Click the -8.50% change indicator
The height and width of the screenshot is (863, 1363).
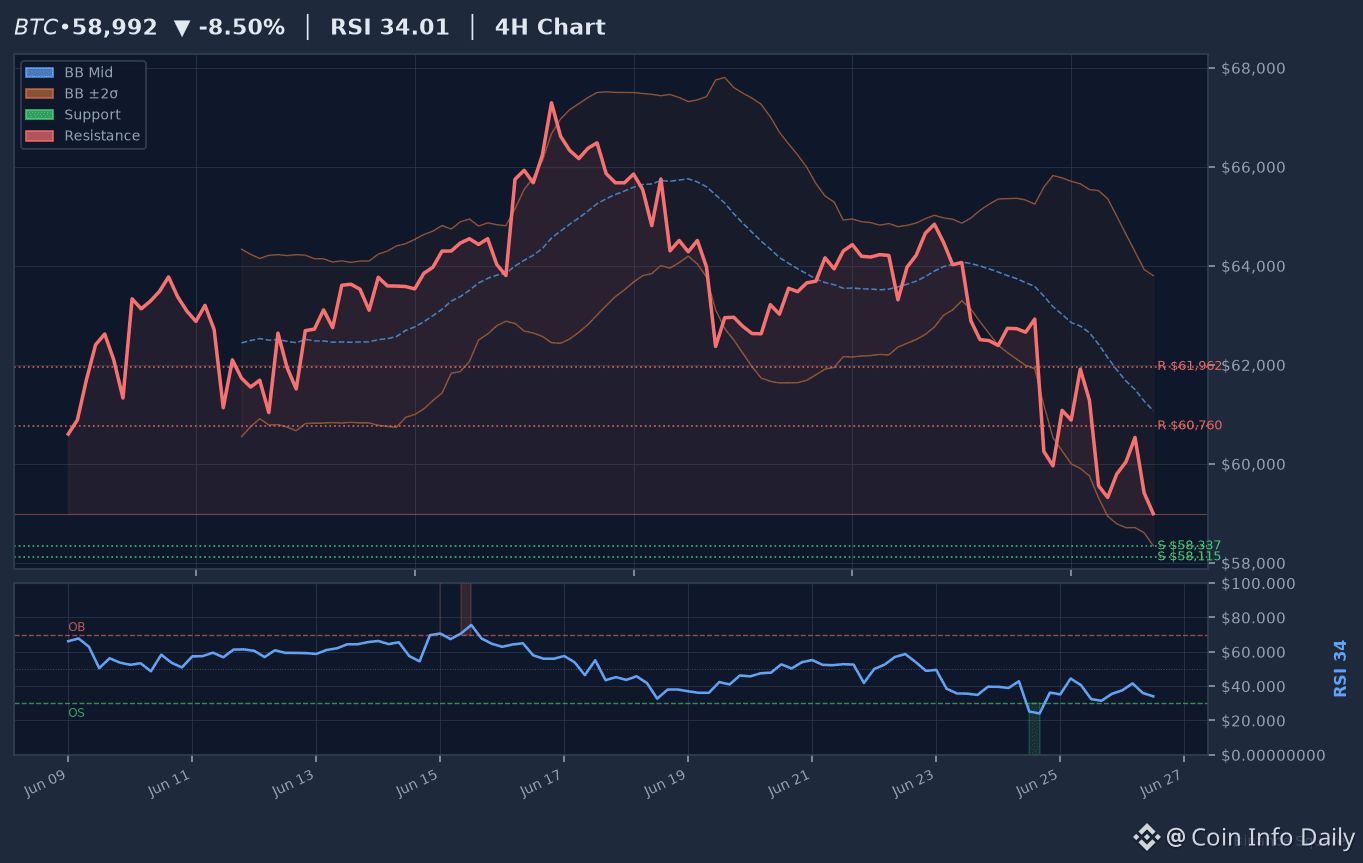point(229,27)
